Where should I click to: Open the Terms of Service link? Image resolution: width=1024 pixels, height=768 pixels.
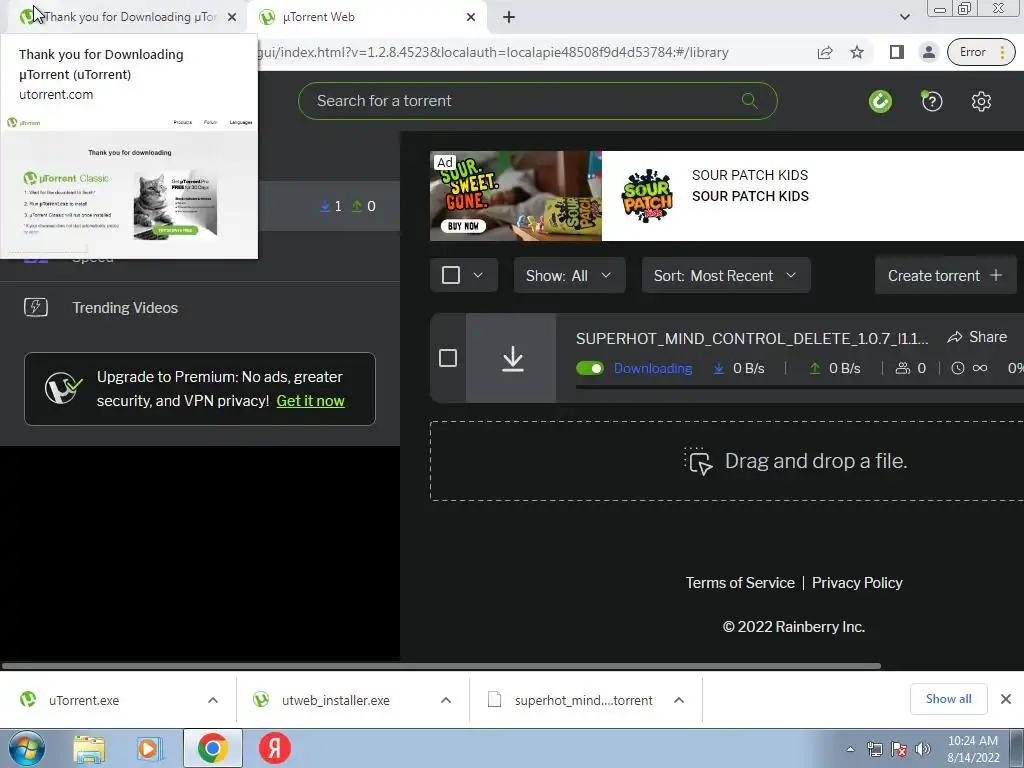click(740, 583)
